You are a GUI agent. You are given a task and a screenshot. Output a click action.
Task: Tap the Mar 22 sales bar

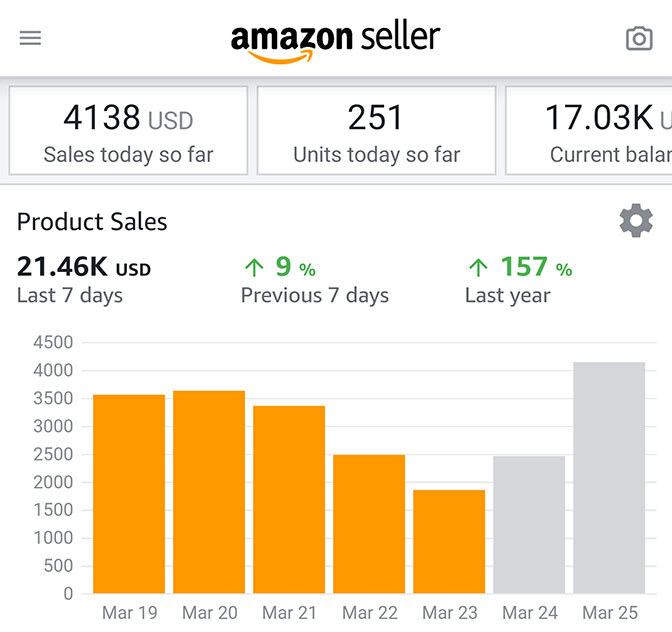(369, 523)
